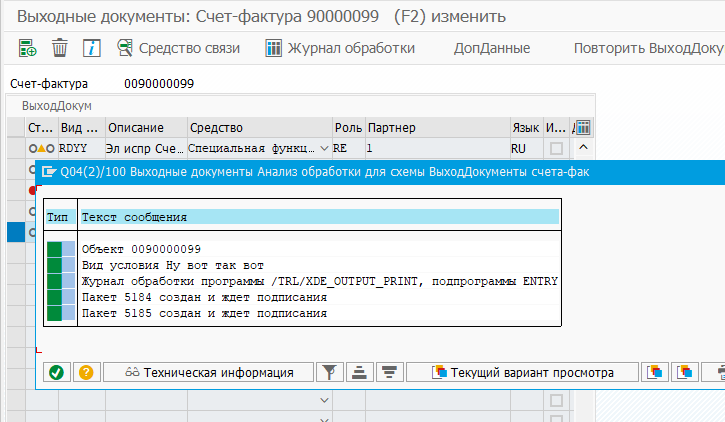Screen dimensions: 725x422
Task: Toggle the bottom checkbox below the dialog
Action: tap(556, 417)
